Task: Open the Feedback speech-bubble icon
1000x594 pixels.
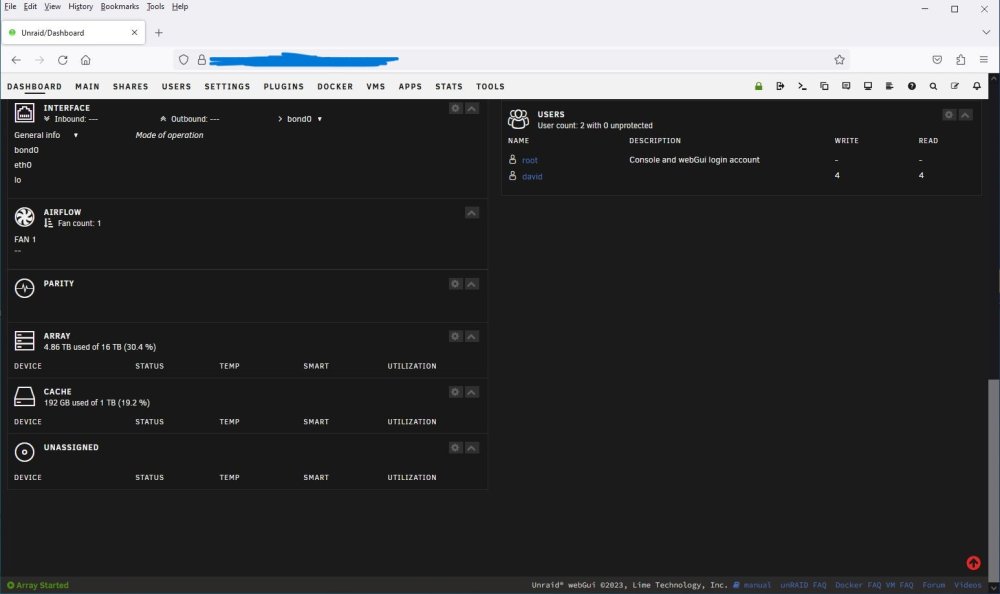Action: click(846, 86)
